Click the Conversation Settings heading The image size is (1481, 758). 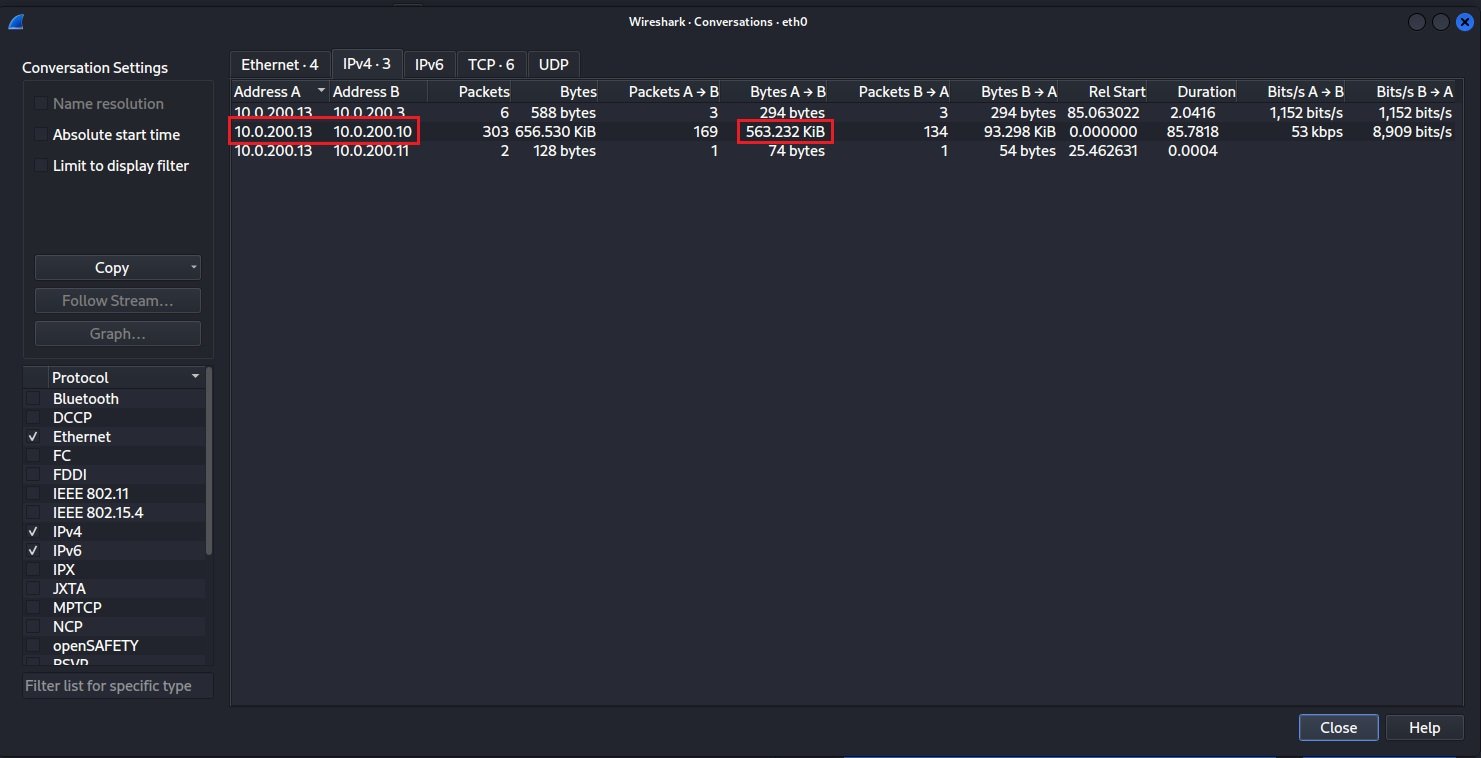pyautogui.click(x=95, y=68)
